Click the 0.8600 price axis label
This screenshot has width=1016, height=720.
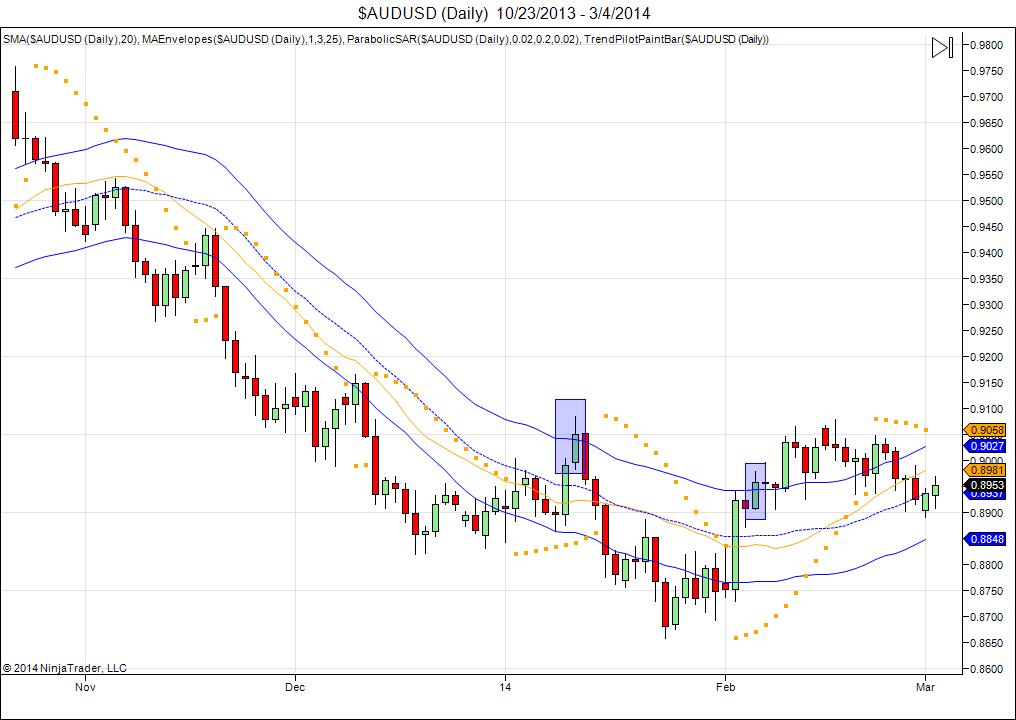(x=987, y=669)
